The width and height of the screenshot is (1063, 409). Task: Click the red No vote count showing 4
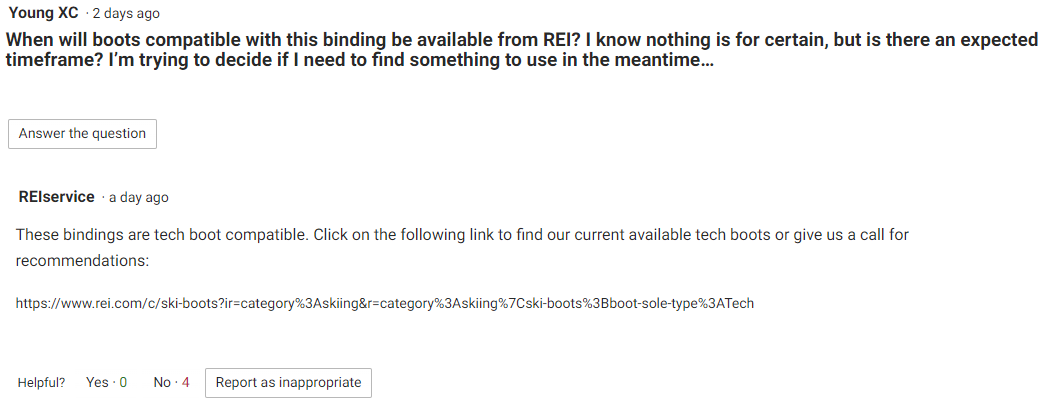(x=186, y=383)
